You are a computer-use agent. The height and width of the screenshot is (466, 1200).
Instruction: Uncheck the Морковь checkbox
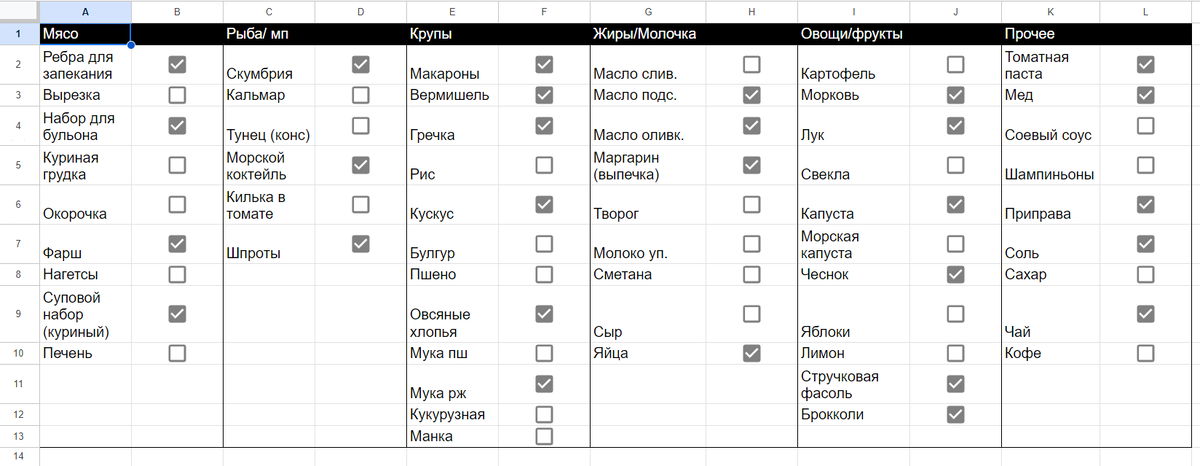click(x=955, y=96)
